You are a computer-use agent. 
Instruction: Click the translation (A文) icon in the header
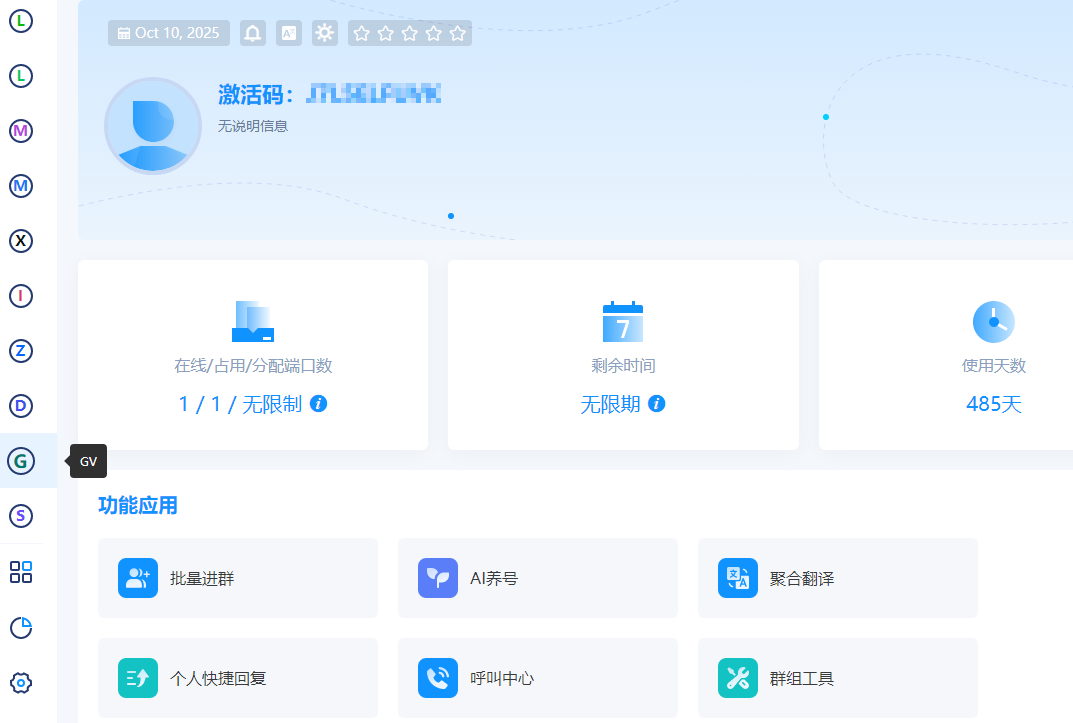(288, 32)
